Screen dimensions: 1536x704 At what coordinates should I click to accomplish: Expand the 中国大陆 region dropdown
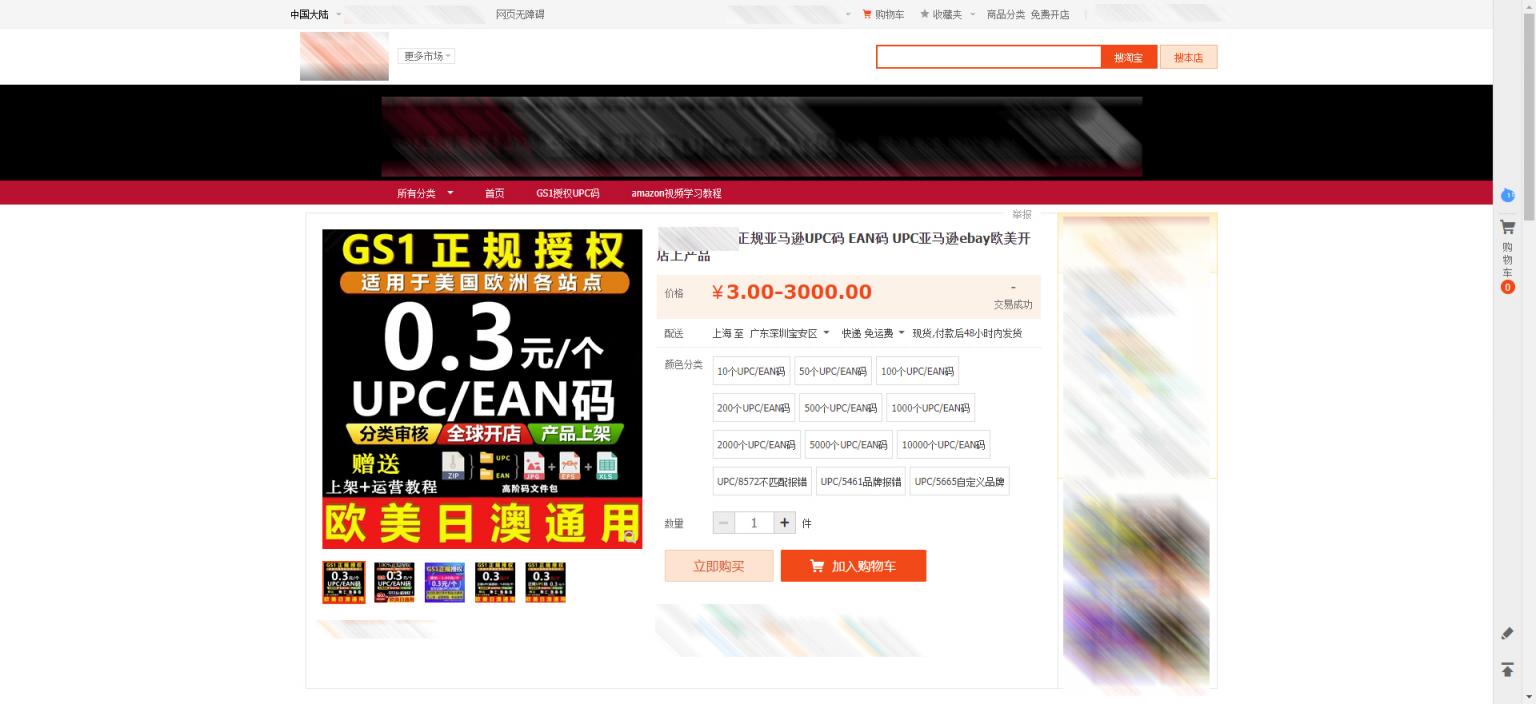coord(316,14)
